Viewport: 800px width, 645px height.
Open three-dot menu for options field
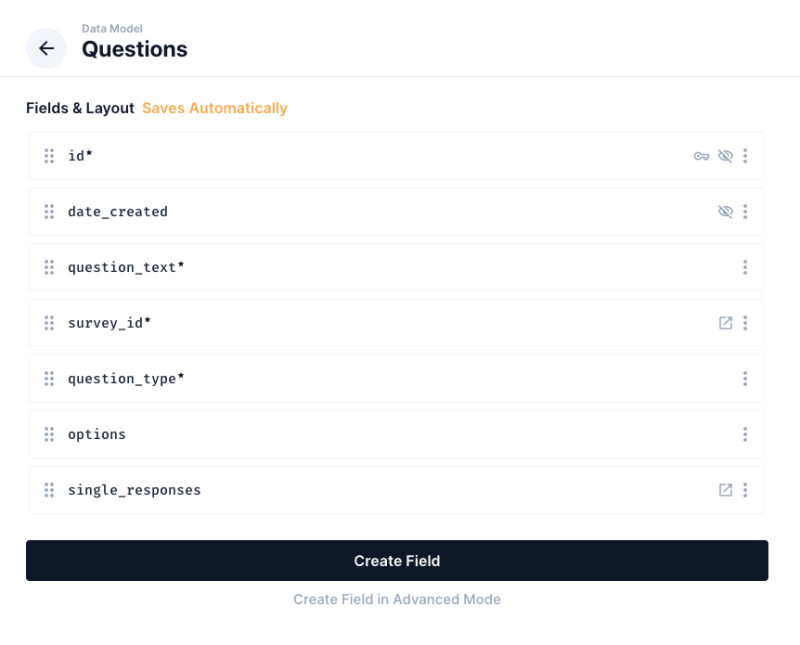click(745, 434)
